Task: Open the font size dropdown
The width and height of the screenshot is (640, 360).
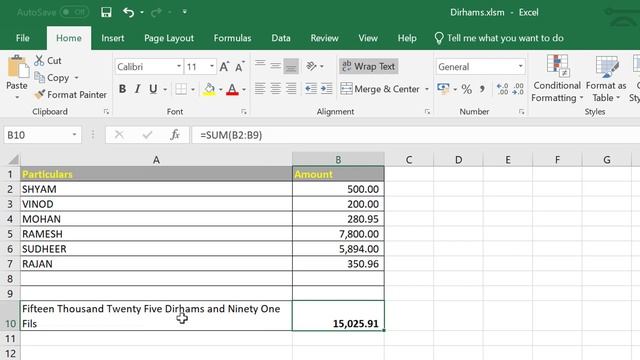Action: pos(212,67)
